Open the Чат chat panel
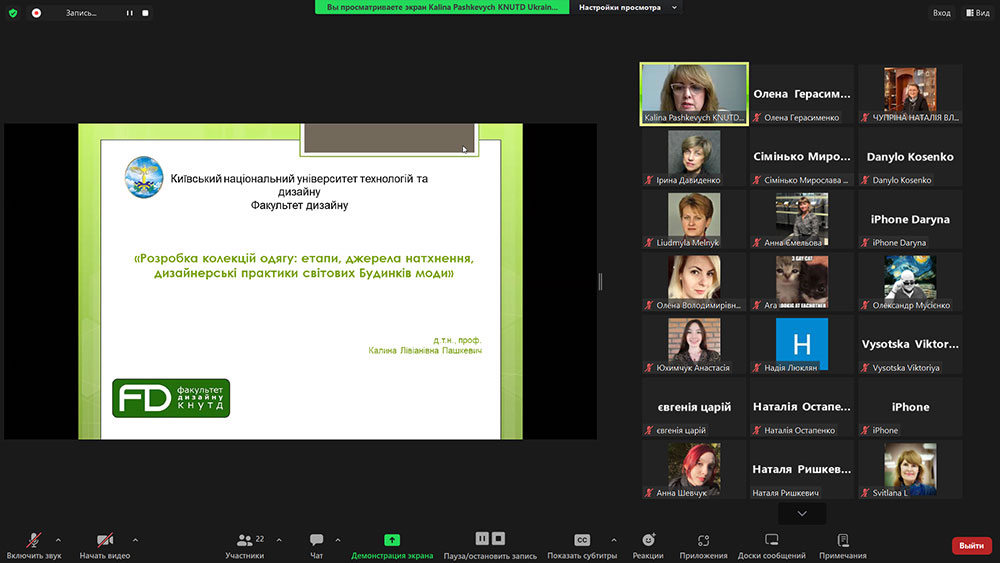Image resolution: width=1000 pixels, height=563 pixels. [x=316, y=546]
